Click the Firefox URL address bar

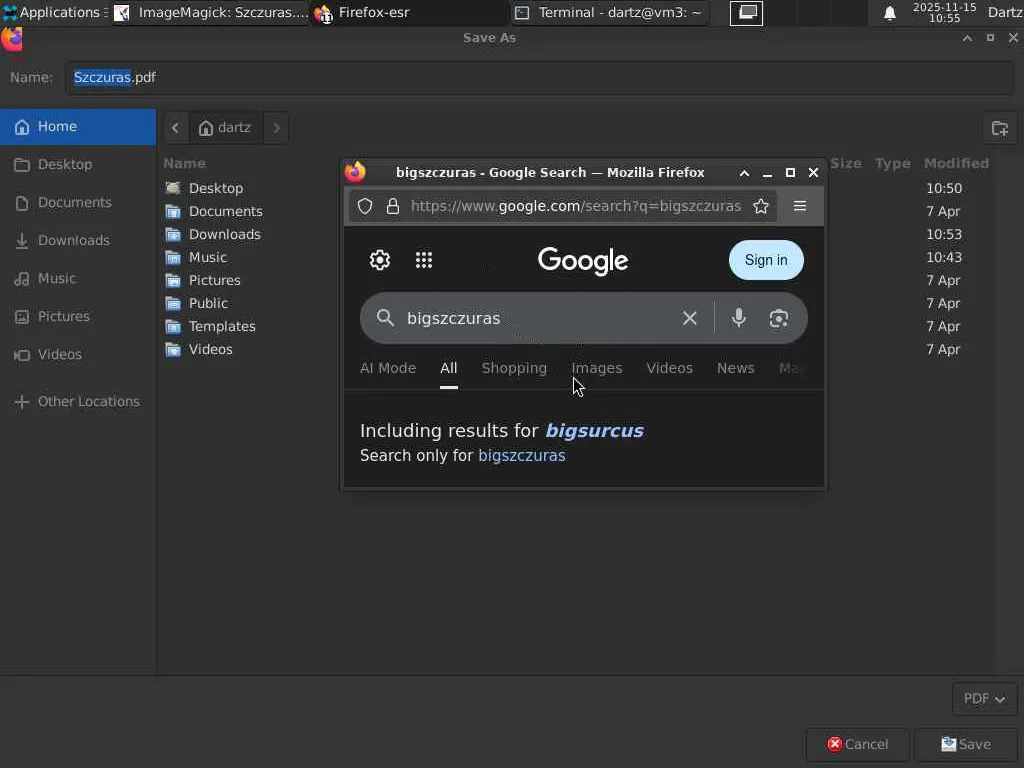[x=562, y=206]
